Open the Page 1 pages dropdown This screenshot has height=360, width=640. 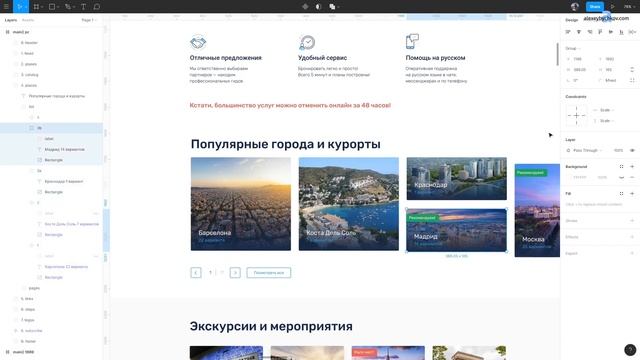click(89, 20)
